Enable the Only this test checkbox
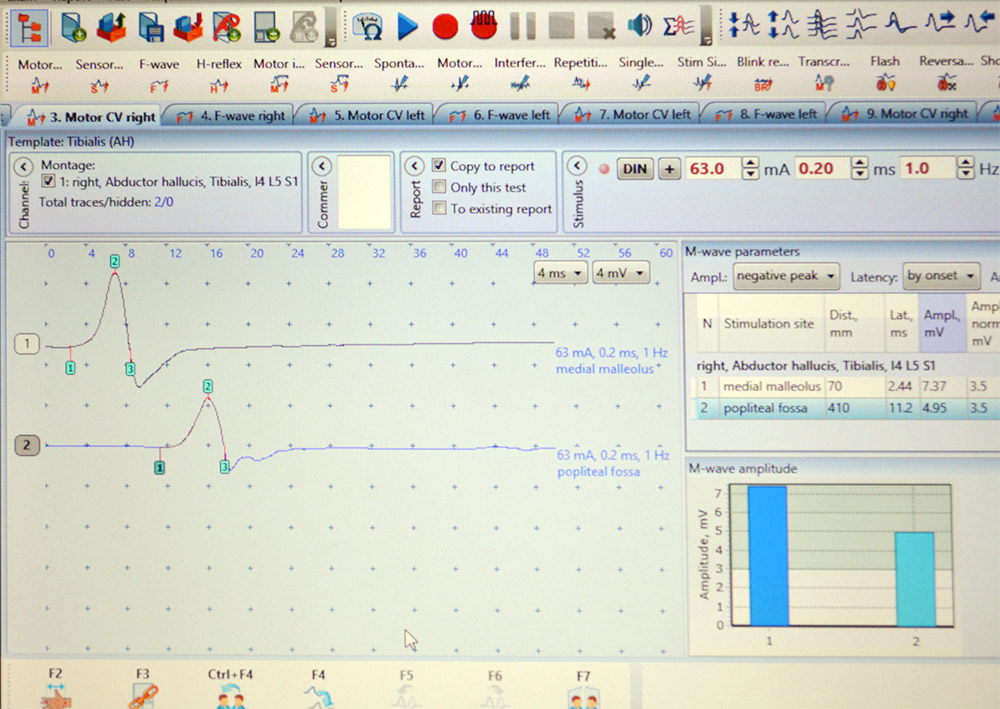This screenshot has width=1000, height=709. (x=439, y=187)
